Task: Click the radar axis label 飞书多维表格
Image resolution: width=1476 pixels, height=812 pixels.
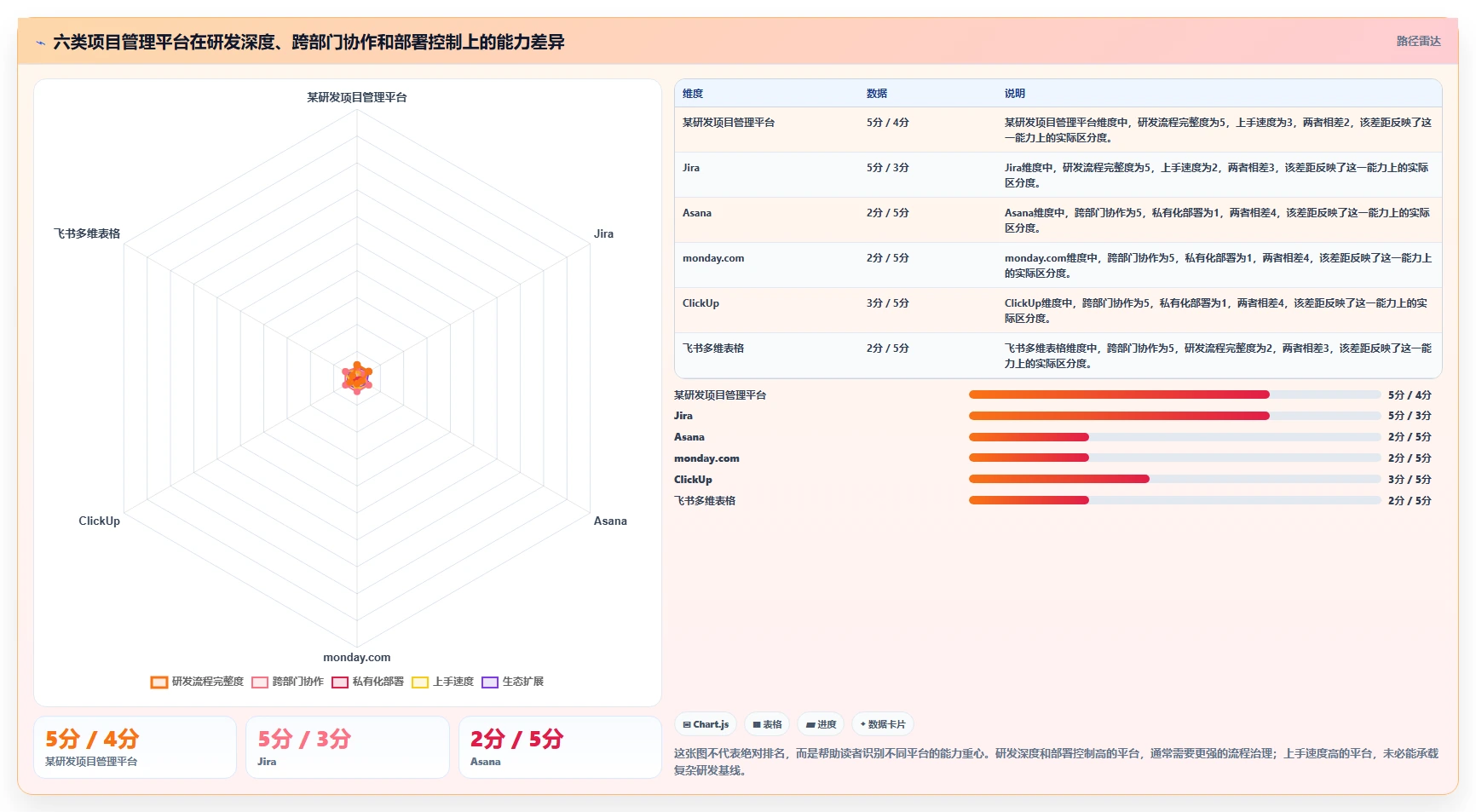Action: point(87,233)
